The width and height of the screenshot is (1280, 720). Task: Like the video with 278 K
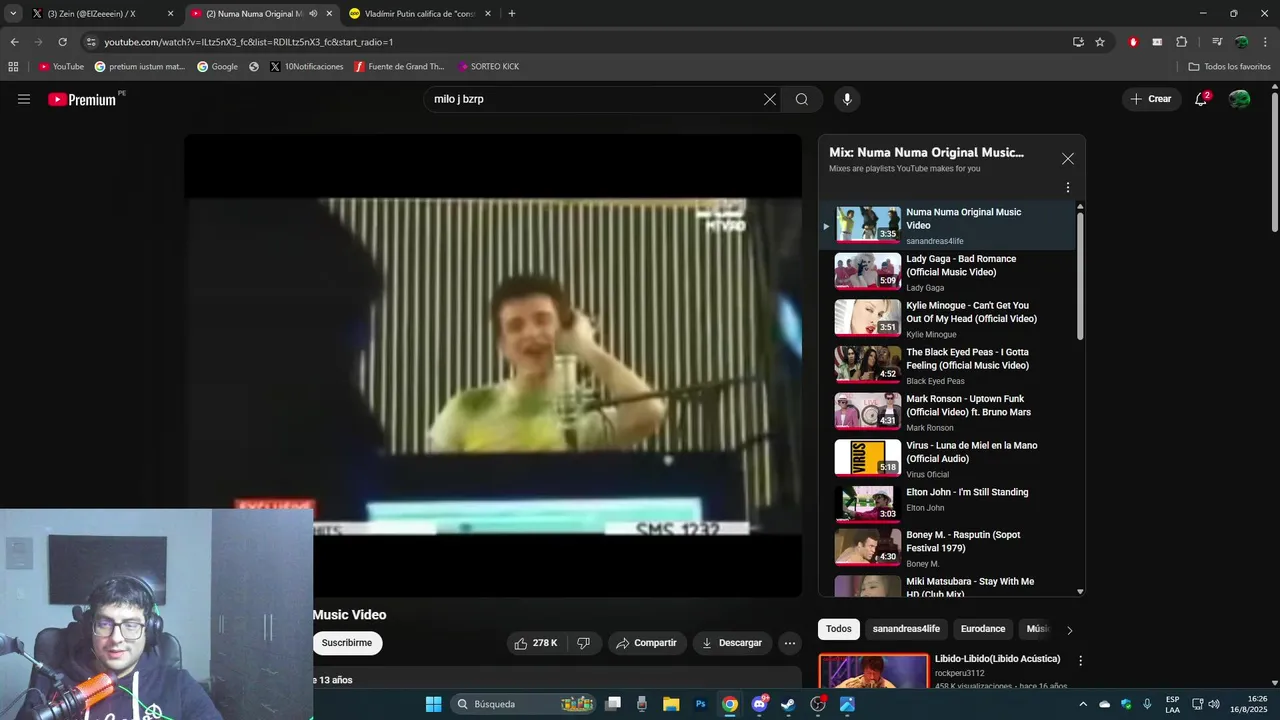[x=536, y=643]
